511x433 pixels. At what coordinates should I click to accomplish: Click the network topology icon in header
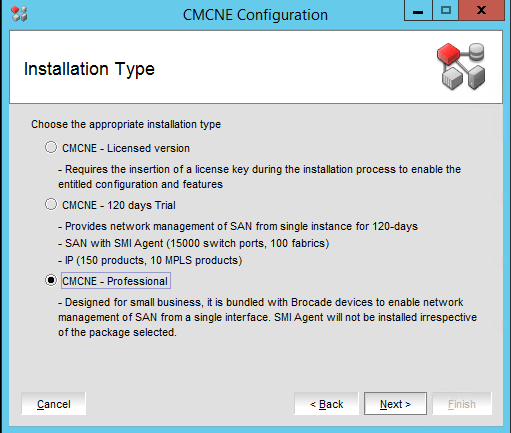pos(462,66)
